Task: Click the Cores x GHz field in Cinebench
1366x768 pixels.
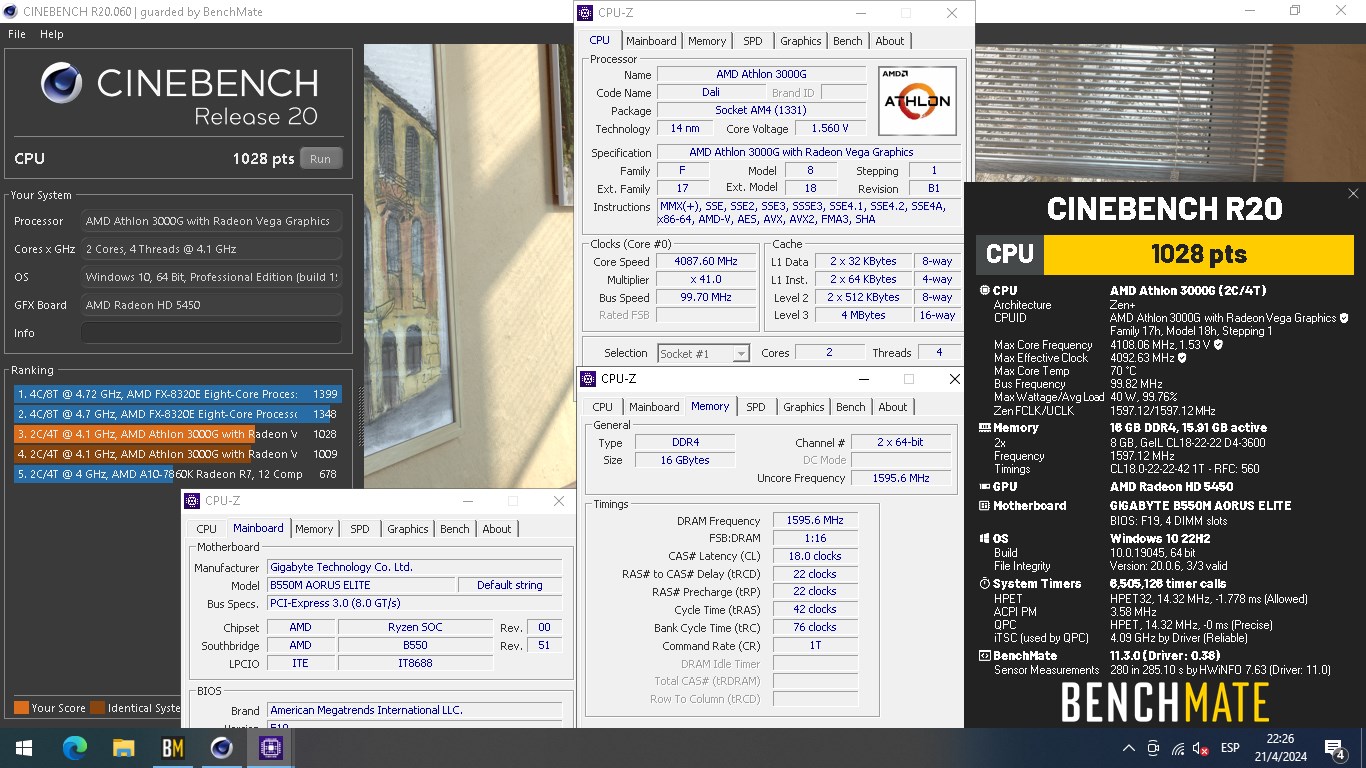Action: coord(211,249)
